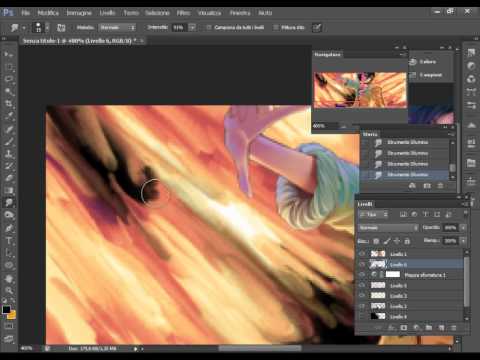
Task: Select the Smudge tool in toolbox
Action: (x=9, y=203)
